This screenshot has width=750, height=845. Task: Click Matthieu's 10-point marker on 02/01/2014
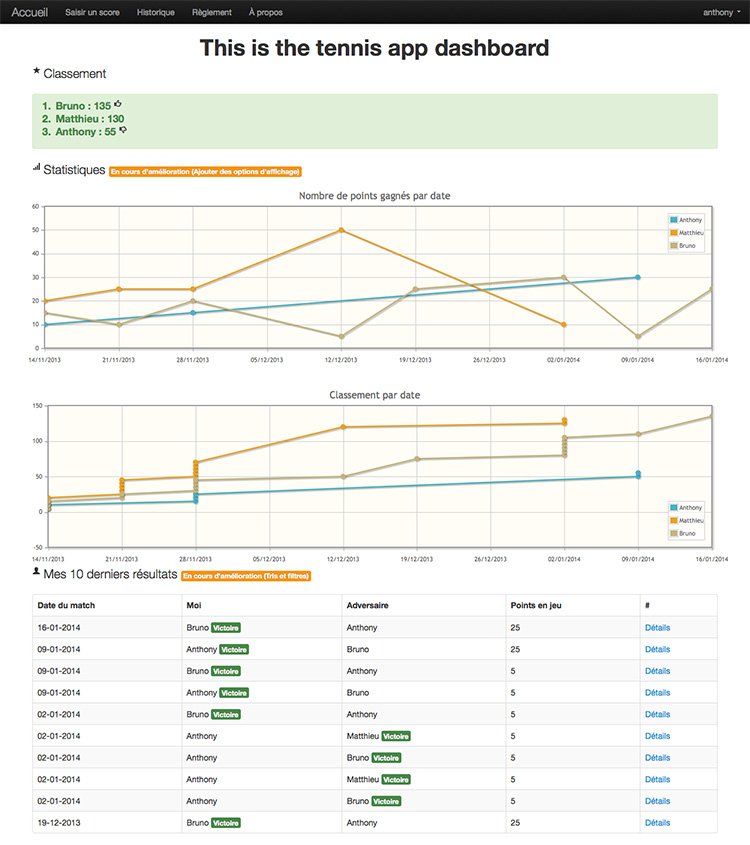(x=564, y=325)
